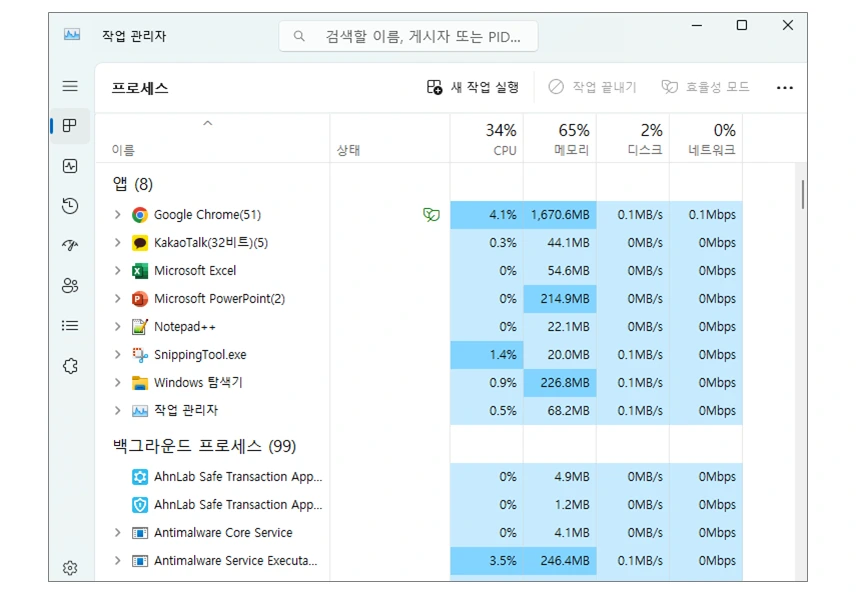
Task: Expand the Google Chrome process group
Action: pos(118,214)
